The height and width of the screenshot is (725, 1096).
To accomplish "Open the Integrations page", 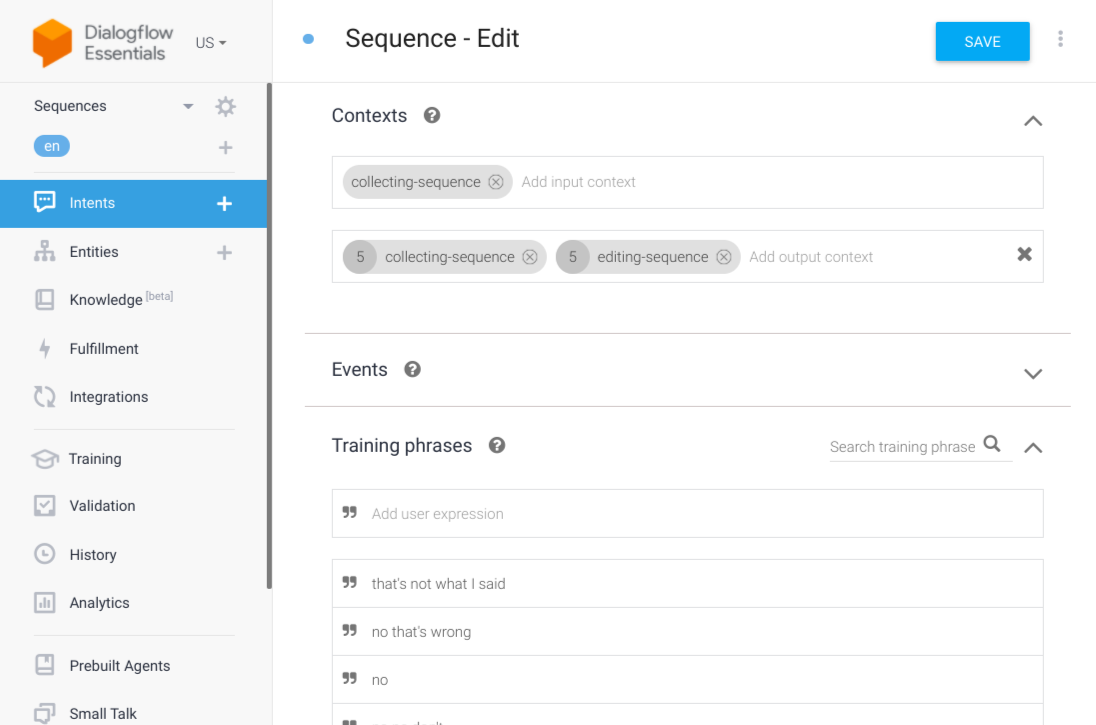I will point(108,397).
